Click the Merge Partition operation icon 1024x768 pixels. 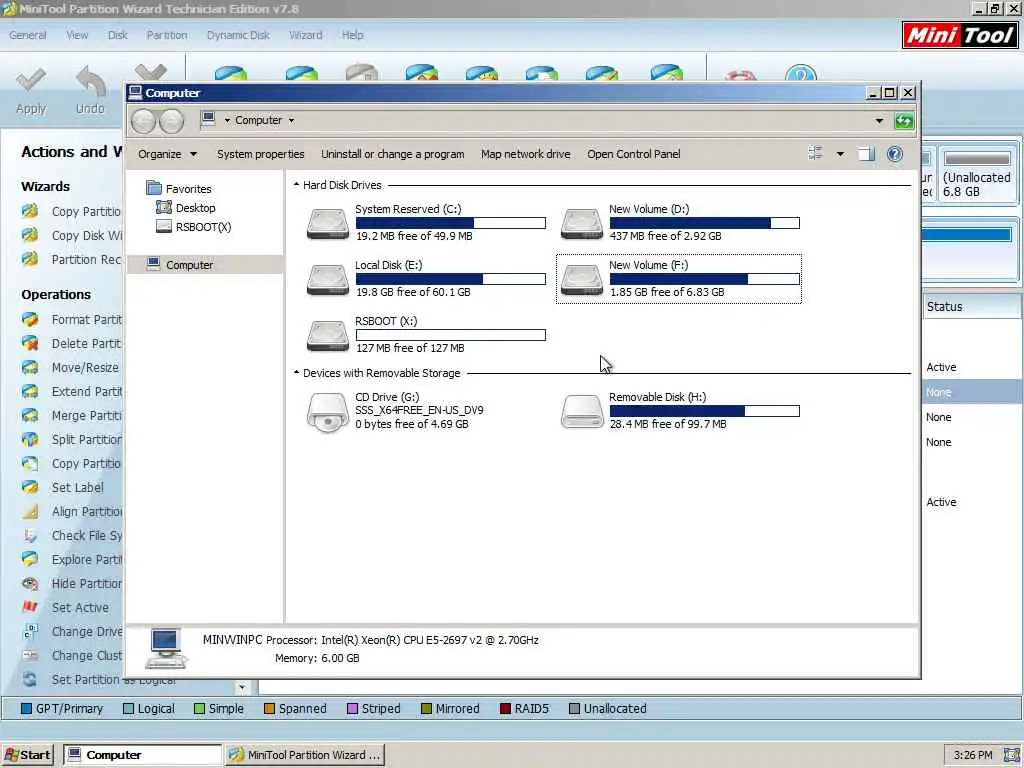[30, 415]
